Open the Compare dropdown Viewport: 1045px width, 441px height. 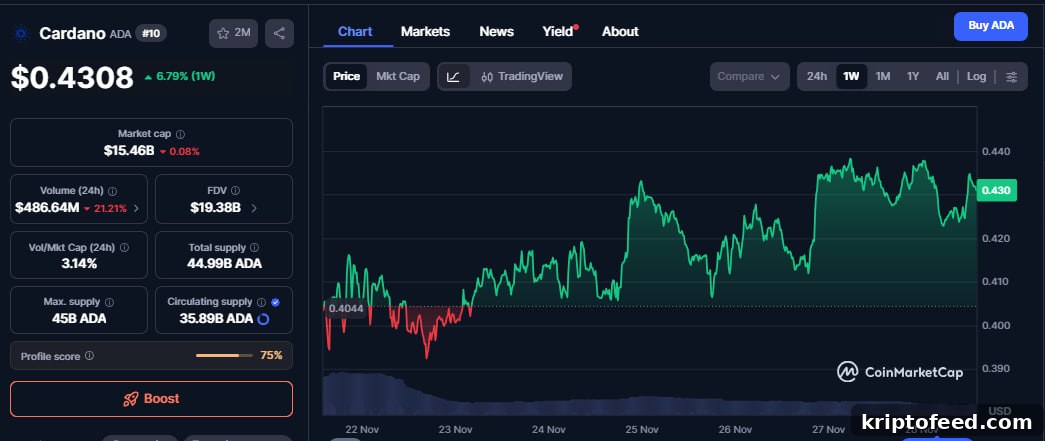click(x=749, y=77)
